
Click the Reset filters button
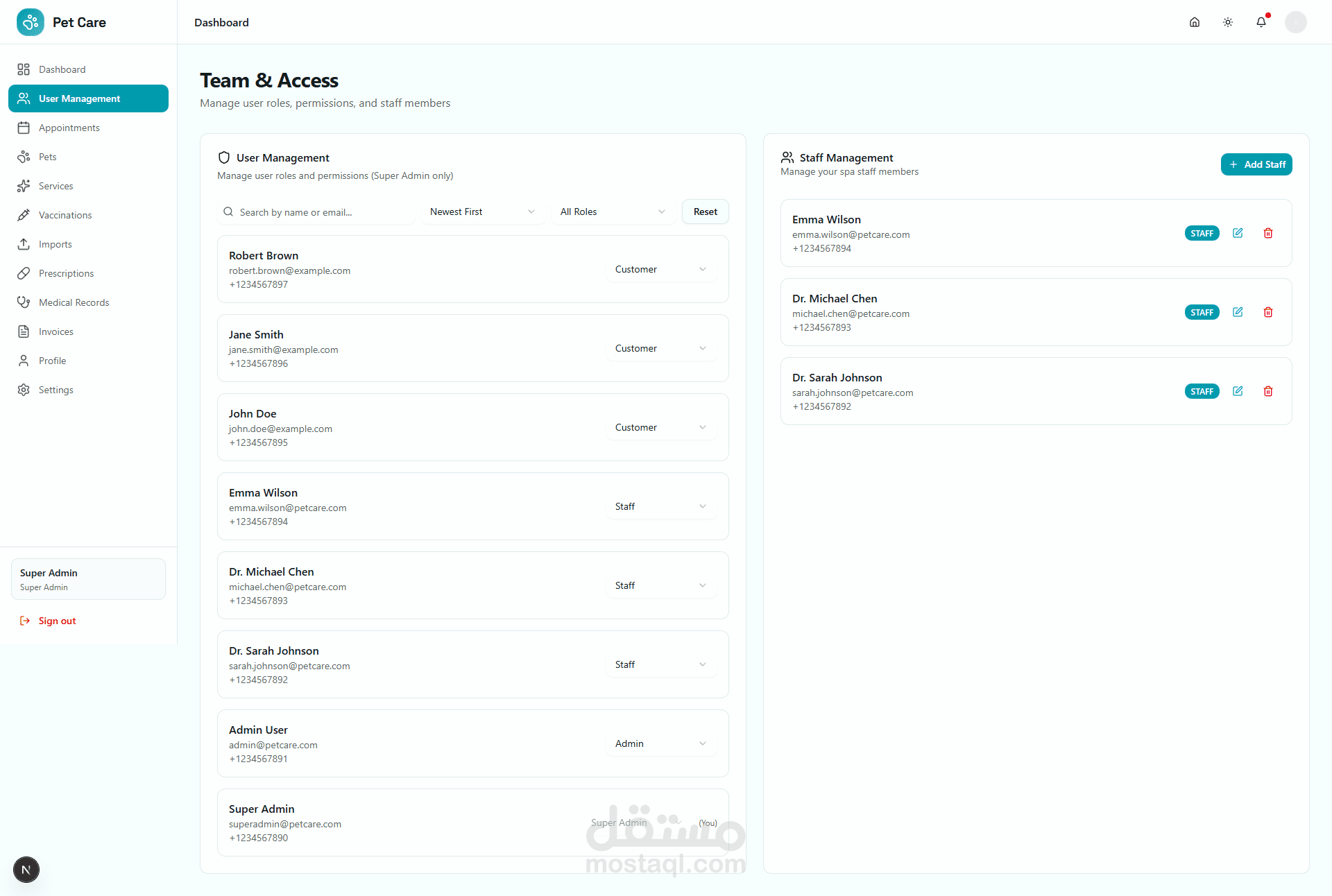(705, 212)
